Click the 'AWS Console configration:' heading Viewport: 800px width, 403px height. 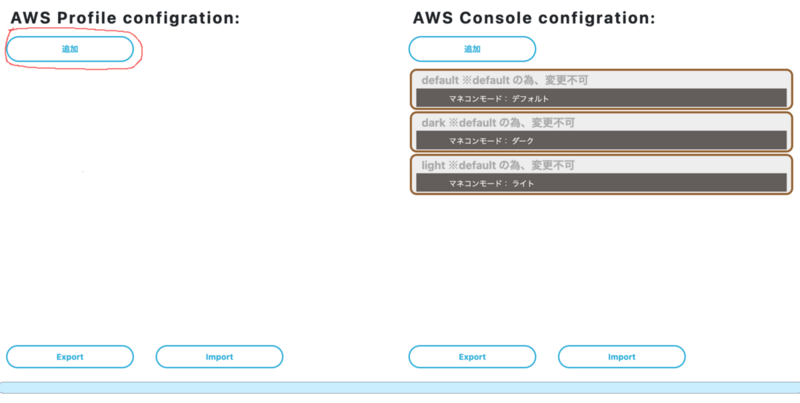[534, 18]
